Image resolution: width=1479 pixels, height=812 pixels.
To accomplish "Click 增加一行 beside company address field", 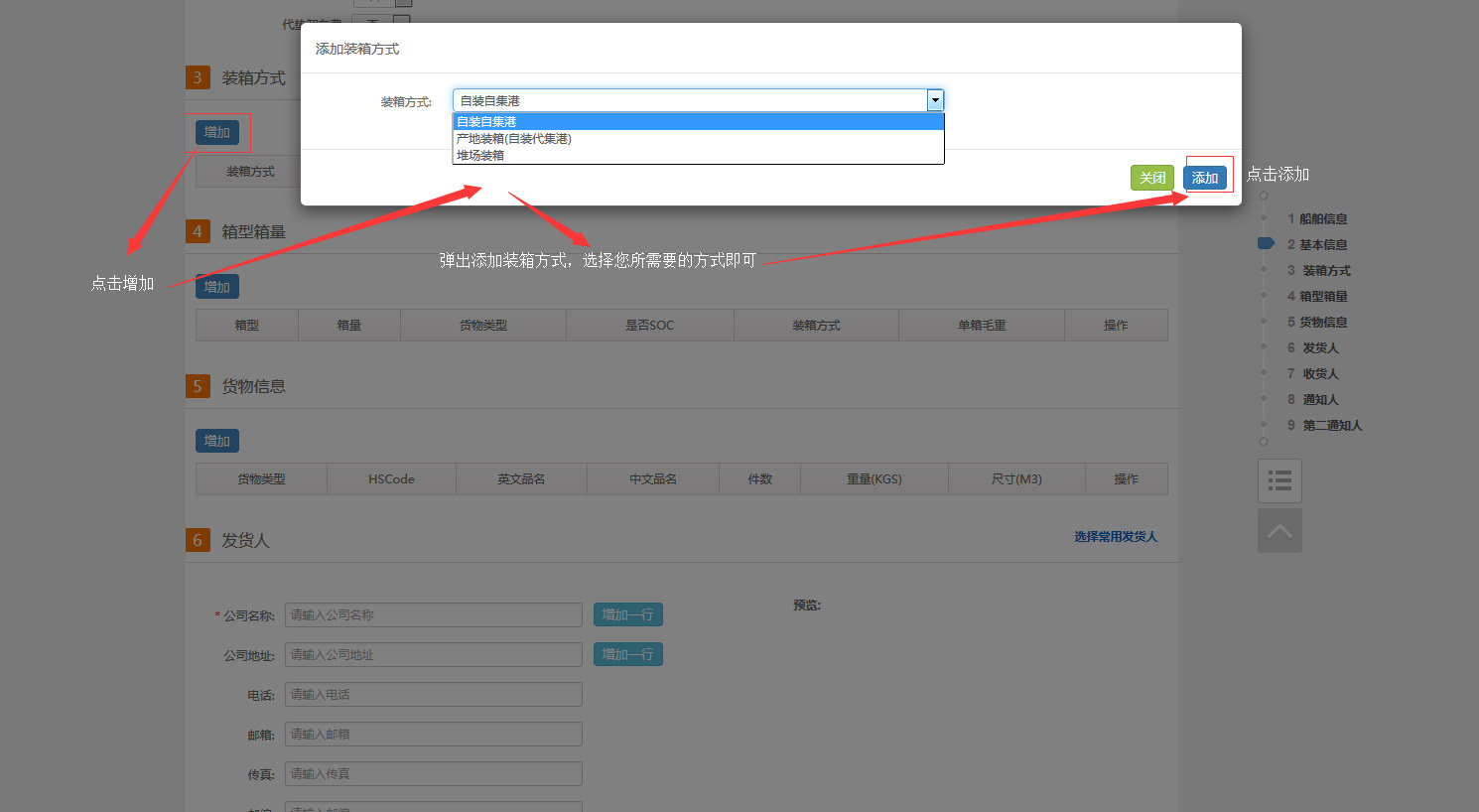I will [627, 654].
